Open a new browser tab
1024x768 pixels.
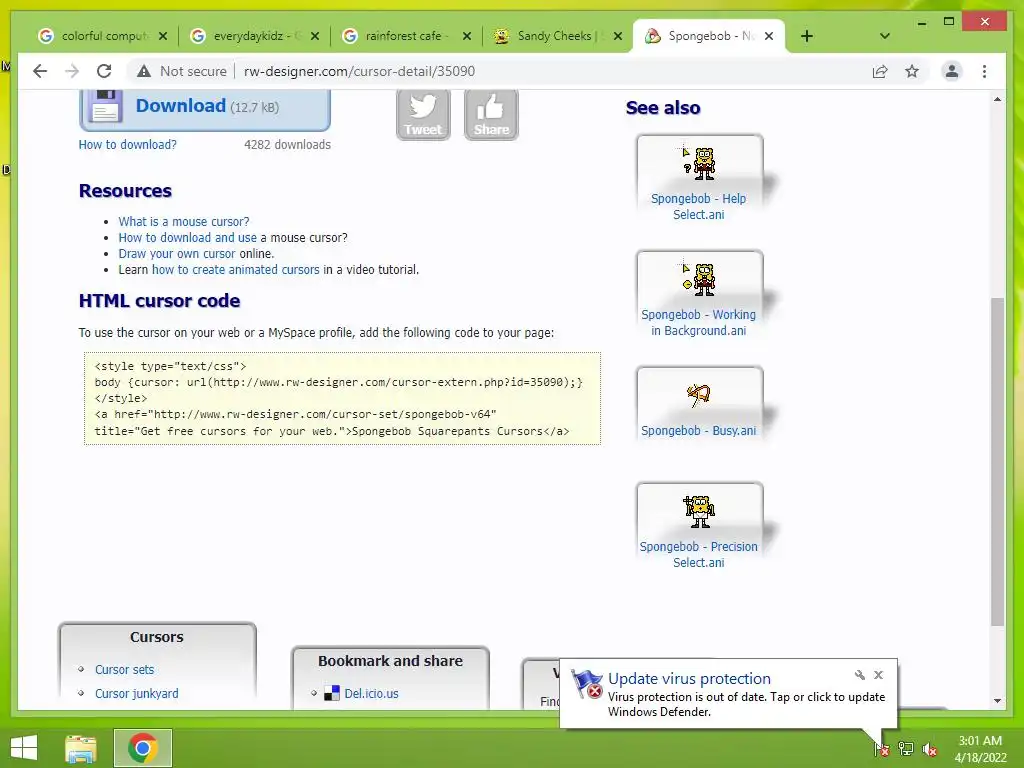(x=807, y=36)
